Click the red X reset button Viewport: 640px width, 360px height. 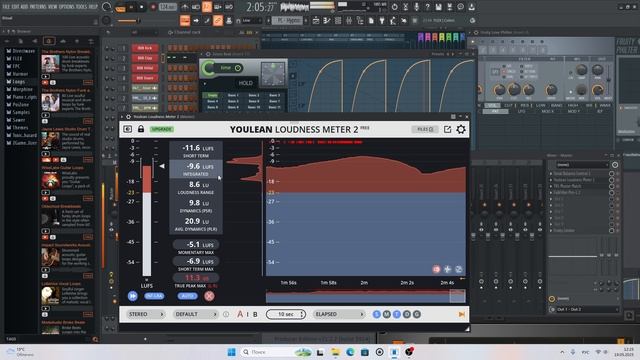209,296
